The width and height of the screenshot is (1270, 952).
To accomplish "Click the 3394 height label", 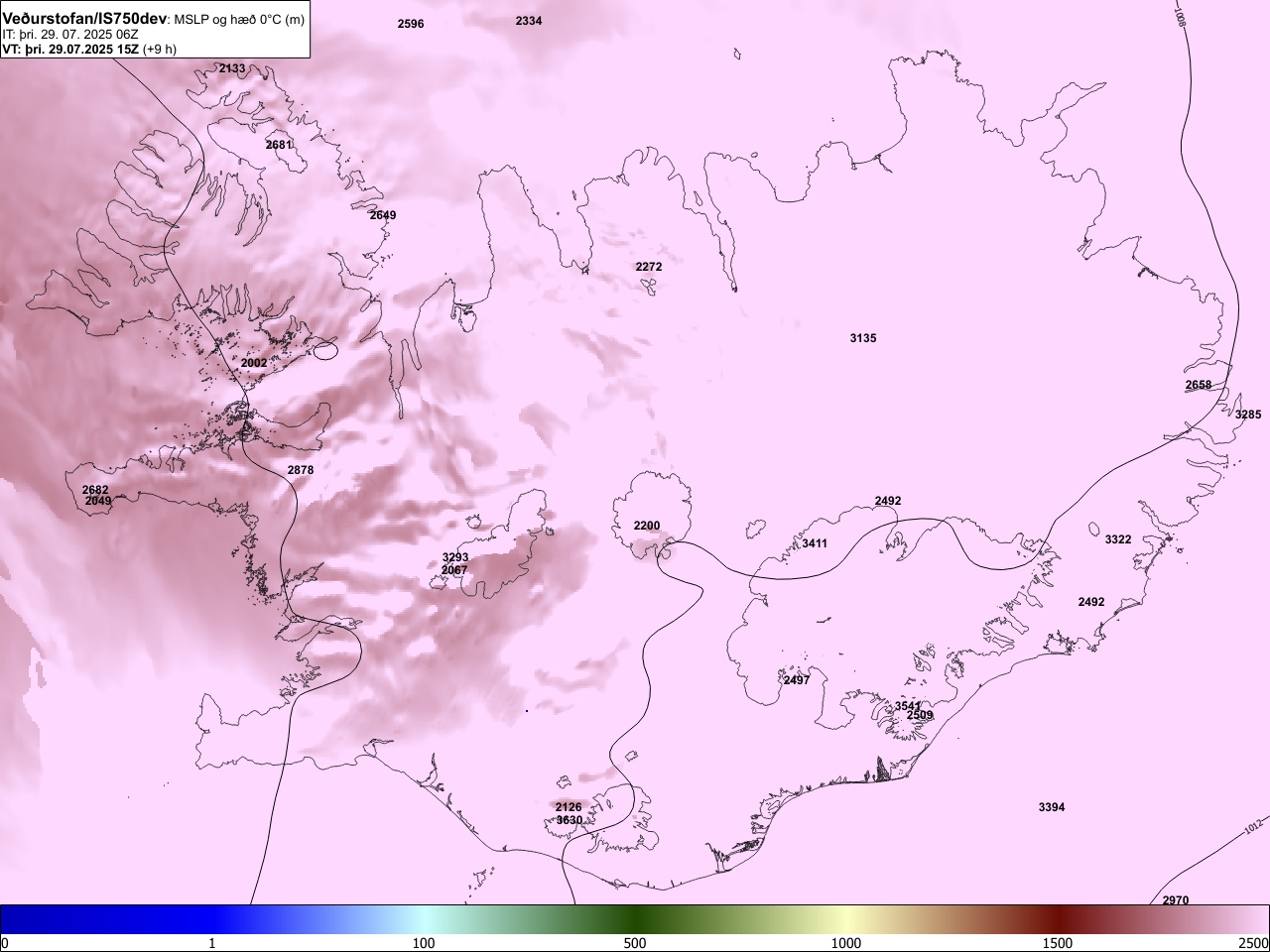I will click(x=1052, y=807).
